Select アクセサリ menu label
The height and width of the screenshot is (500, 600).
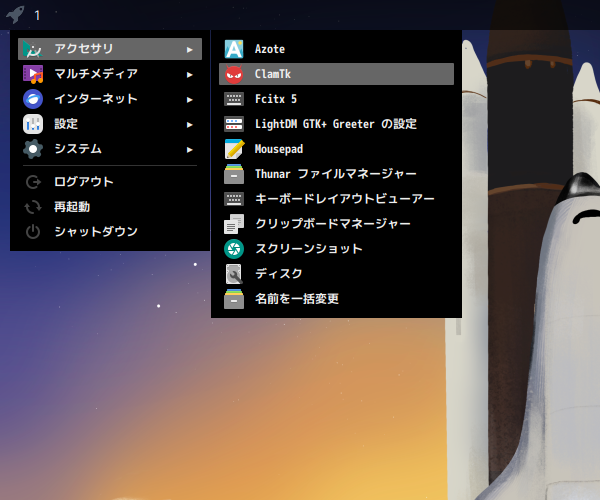coord(84,49)
